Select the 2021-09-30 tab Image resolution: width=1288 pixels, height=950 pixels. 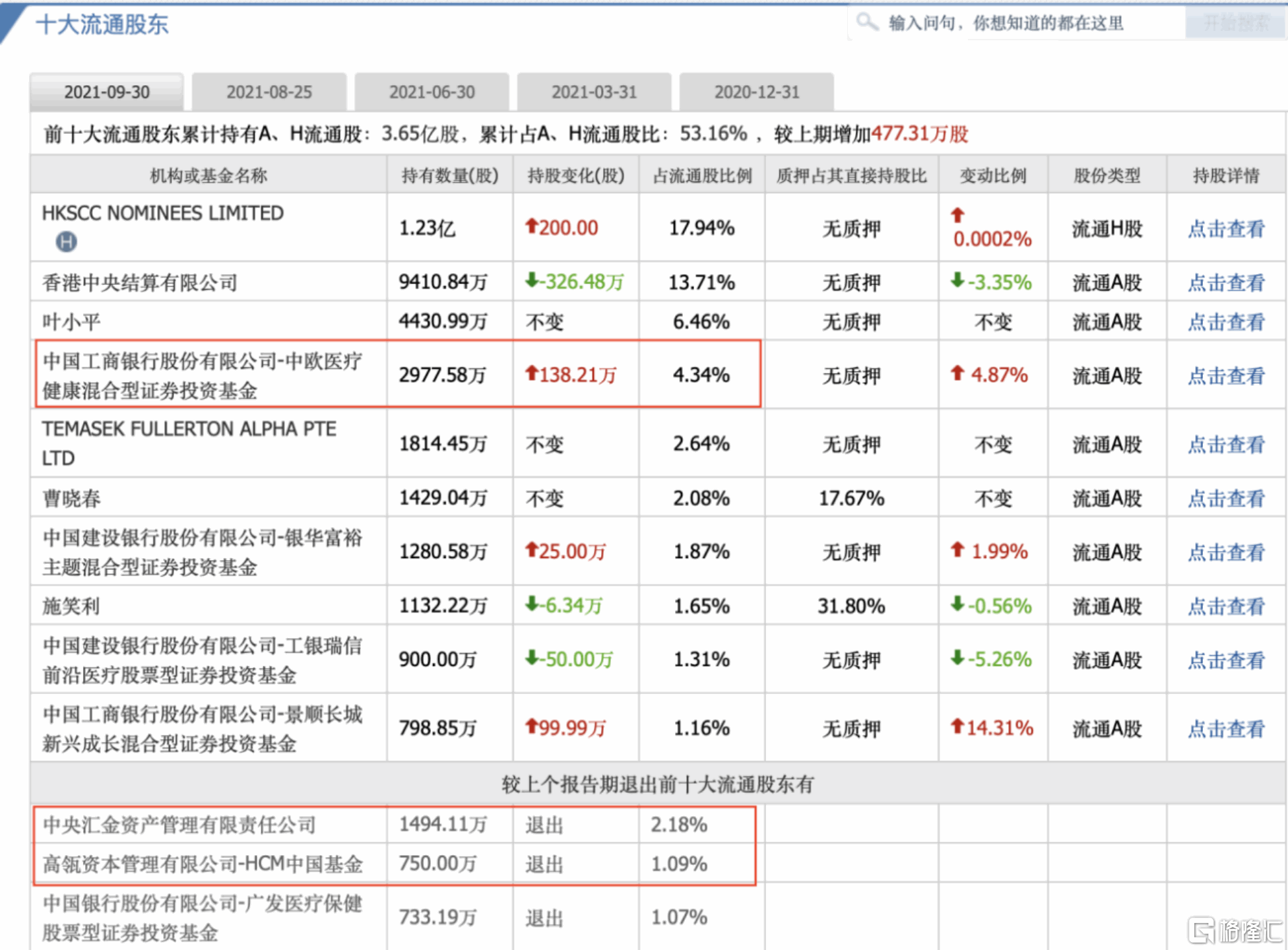click(x=107, y=92)
